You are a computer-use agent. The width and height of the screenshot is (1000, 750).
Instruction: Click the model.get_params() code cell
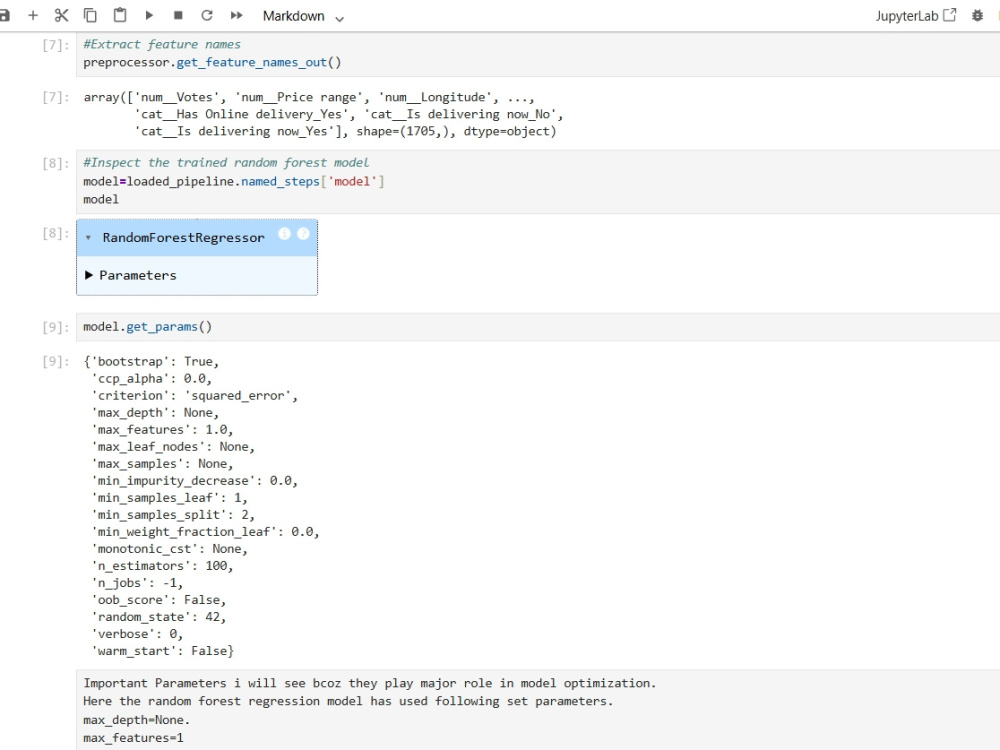(538, 327)
